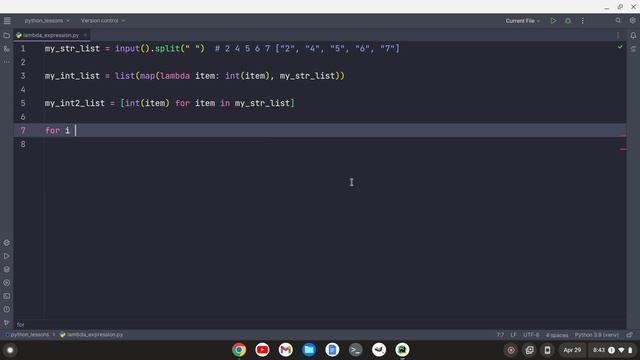Click the red error stripe marker
640x360 pixels.
(622, 136)
